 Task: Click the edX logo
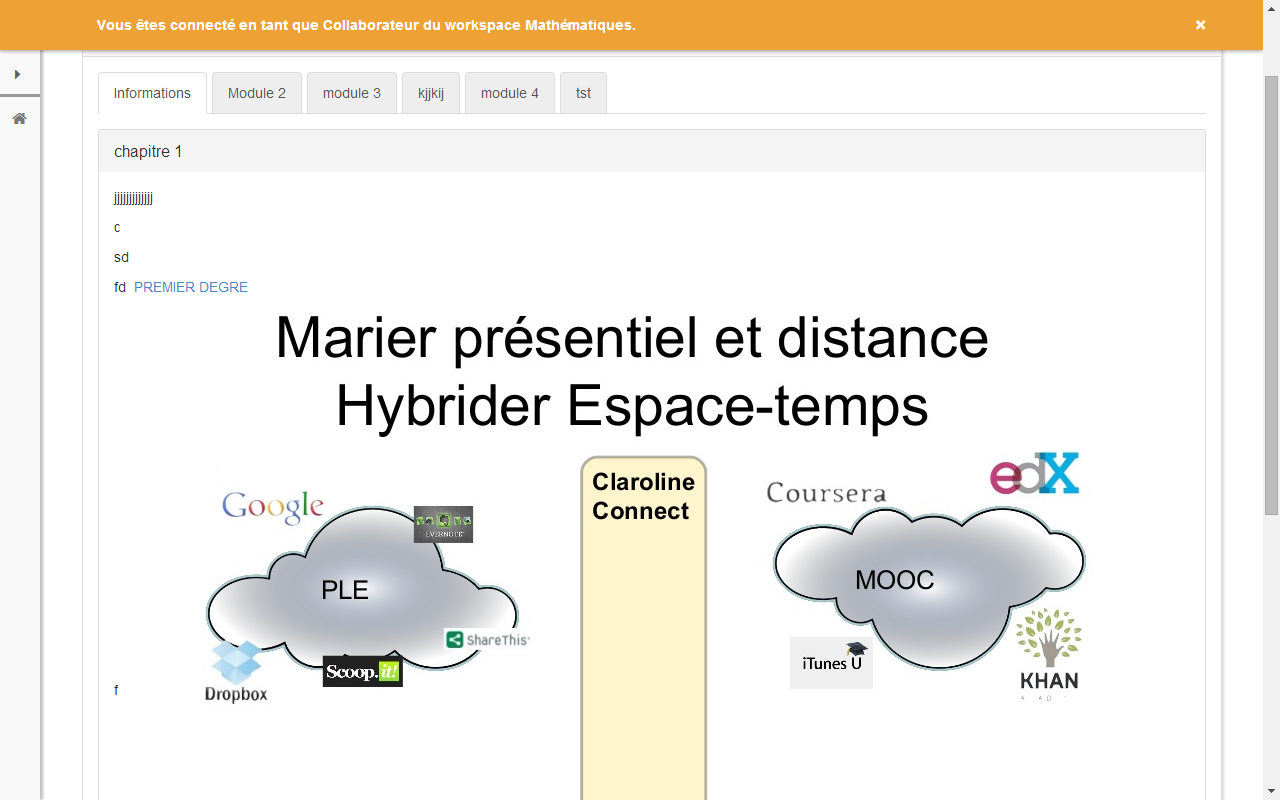point(1035,474)
